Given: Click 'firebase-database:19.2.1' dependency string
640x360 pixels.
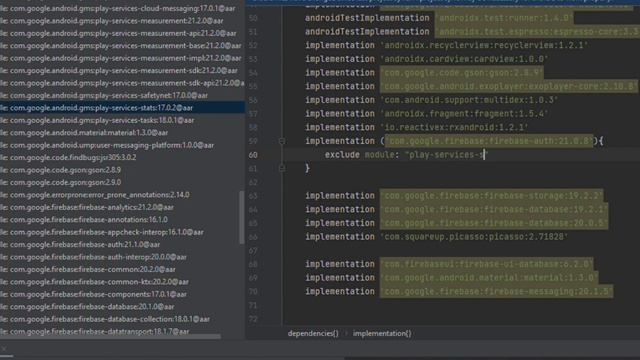Looking at the screenshot, I should pos(494,209).
